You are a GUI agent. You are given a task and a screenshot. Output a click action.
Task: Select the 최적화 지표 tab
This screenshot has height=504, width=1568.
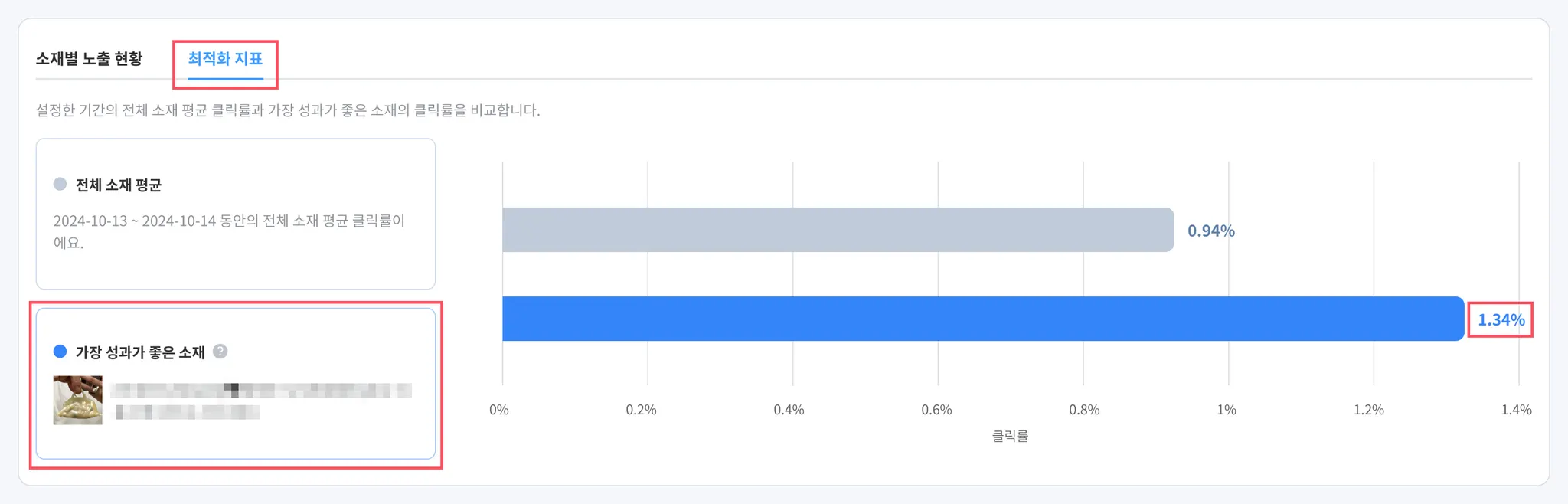click(225, 59)
